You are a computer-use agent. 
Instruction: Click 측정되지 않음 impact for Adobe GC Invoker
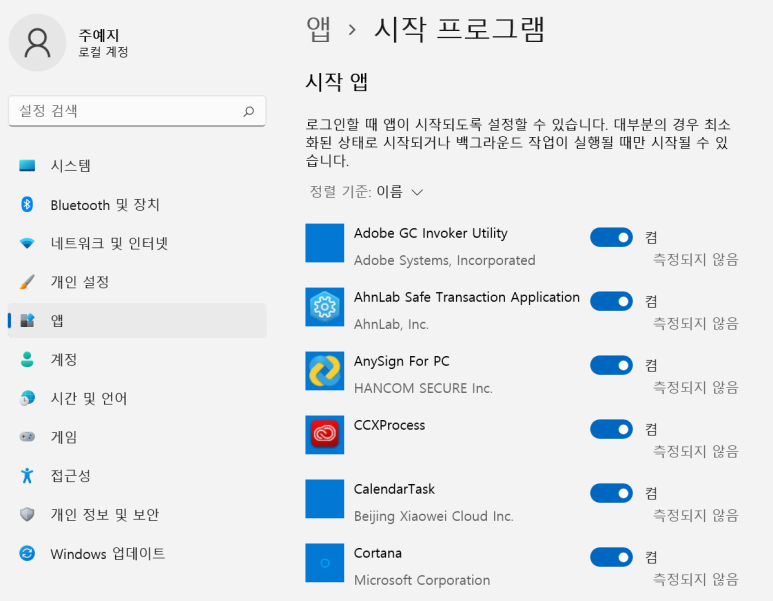pos(696,259)
